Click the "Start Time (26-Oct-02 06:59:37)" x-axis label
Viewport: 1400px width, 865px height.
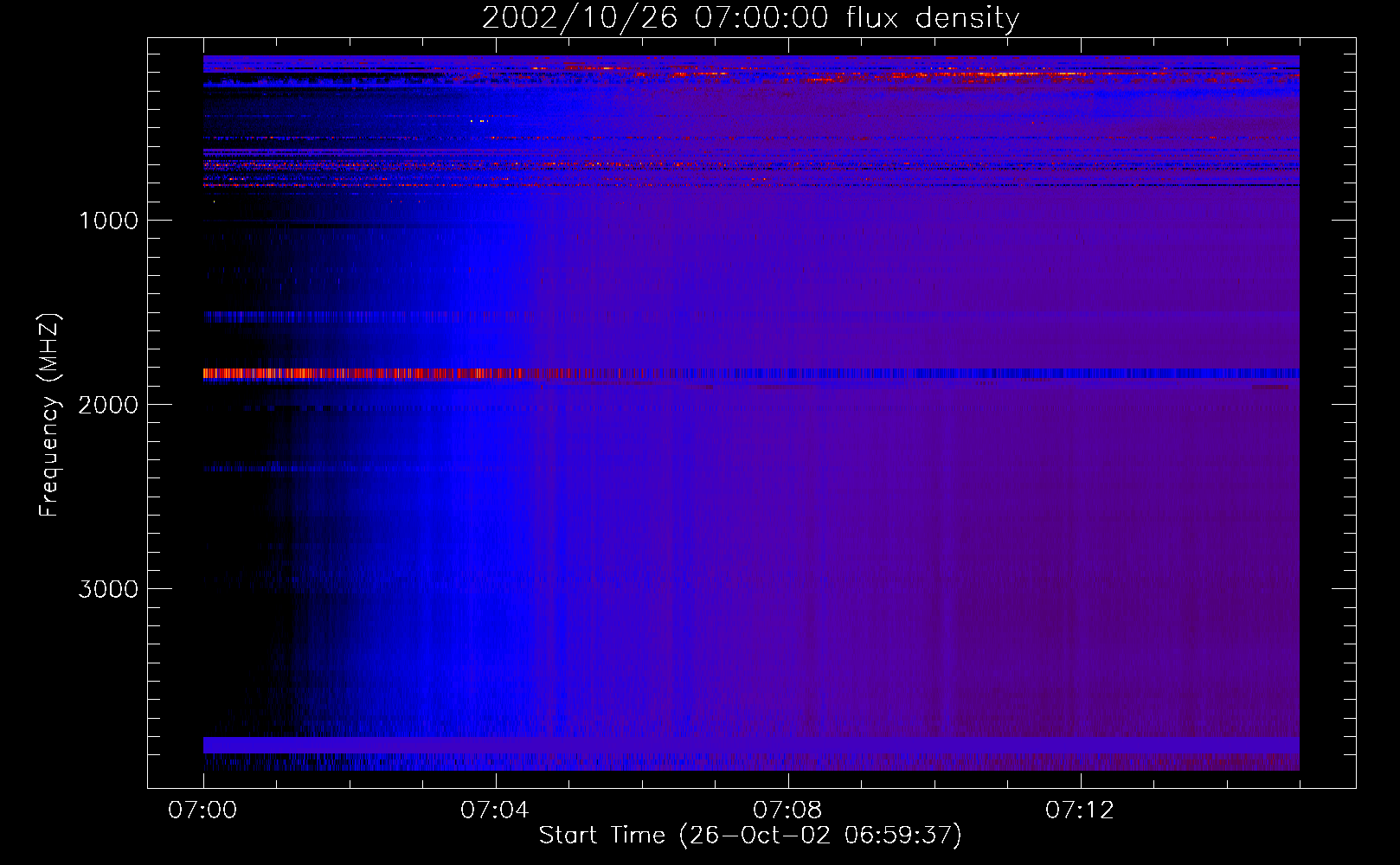(750, 836)
